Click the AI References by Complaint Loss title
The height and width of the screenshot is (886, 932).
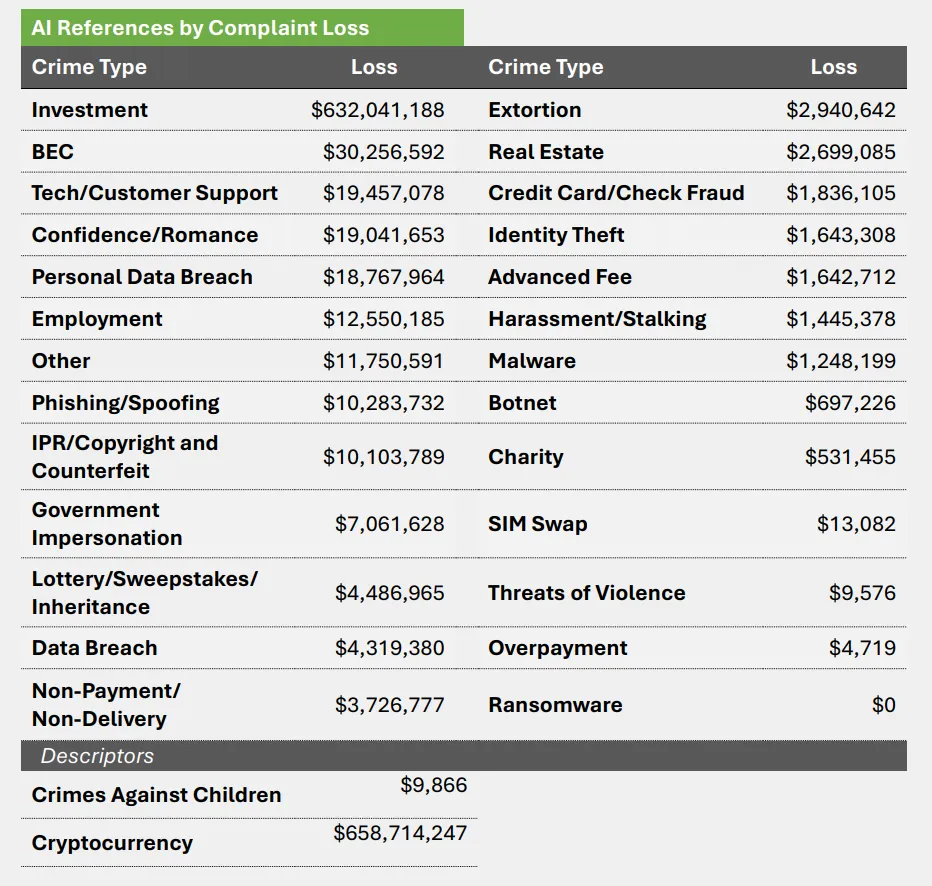200,28
